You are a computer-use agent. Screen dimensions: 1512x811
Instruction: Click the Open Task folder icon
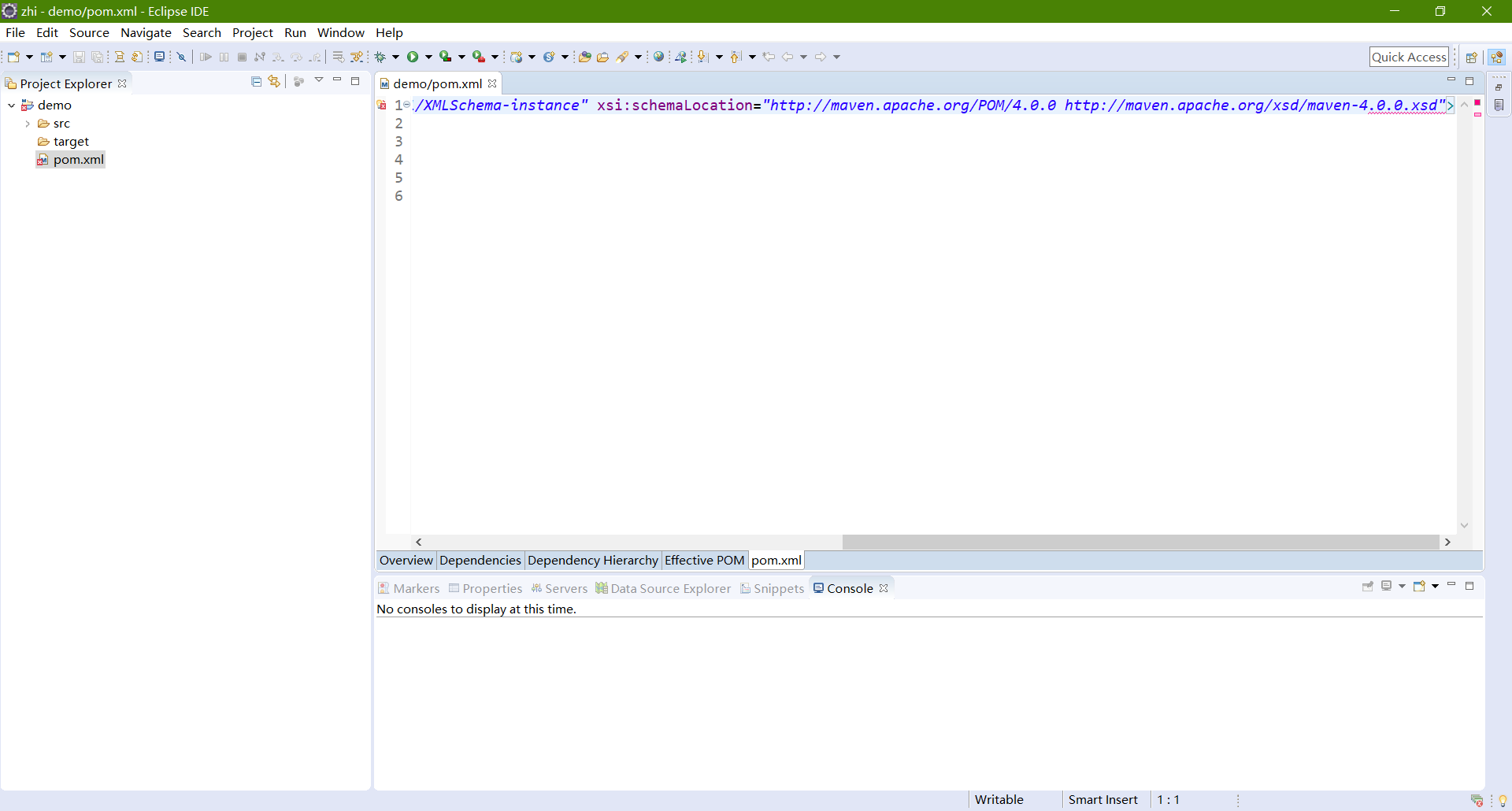603,57
